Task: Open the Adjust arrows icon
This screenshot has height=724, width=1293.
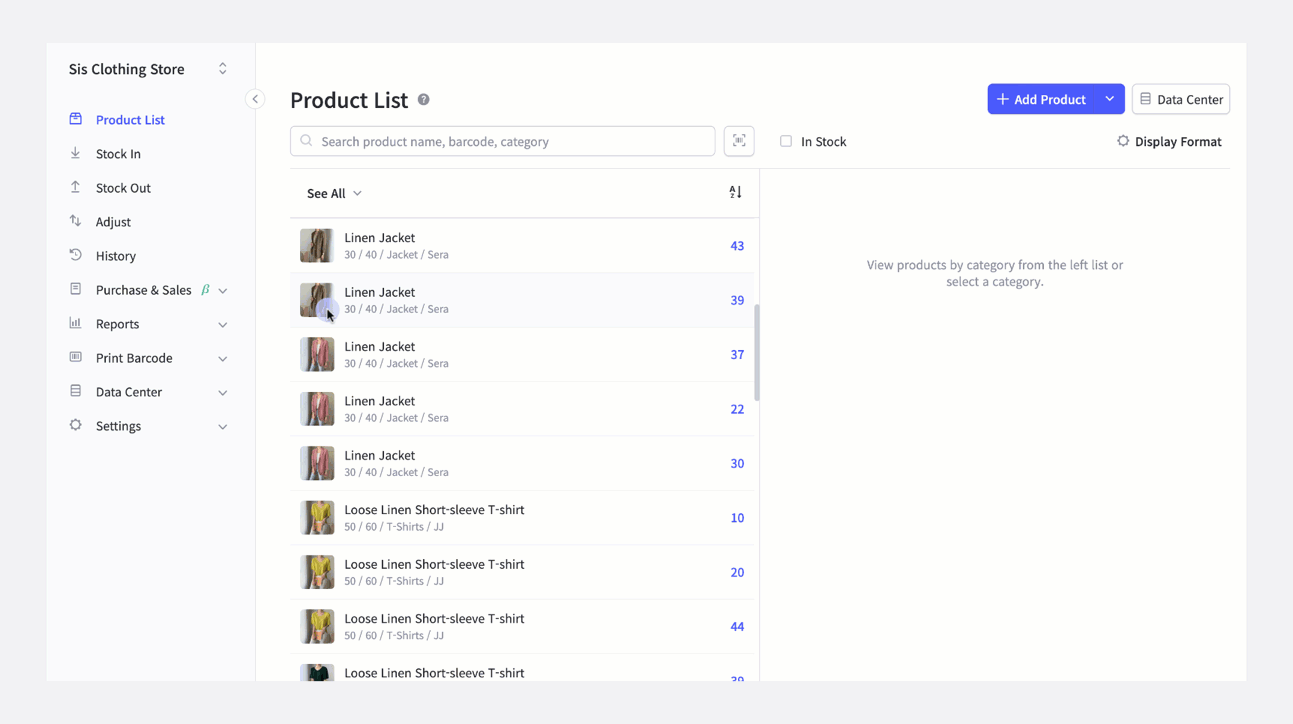Action: [75, 221]
